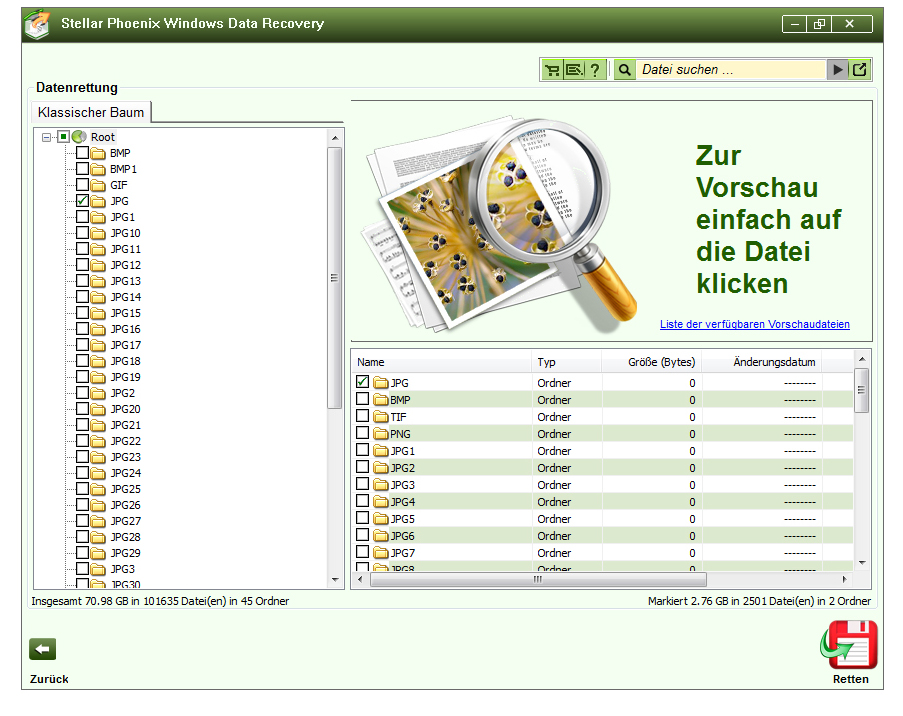This screenshot has height=716, width=903.
Task: Click the magnifying glass preview image
Action: click(499, 223)
